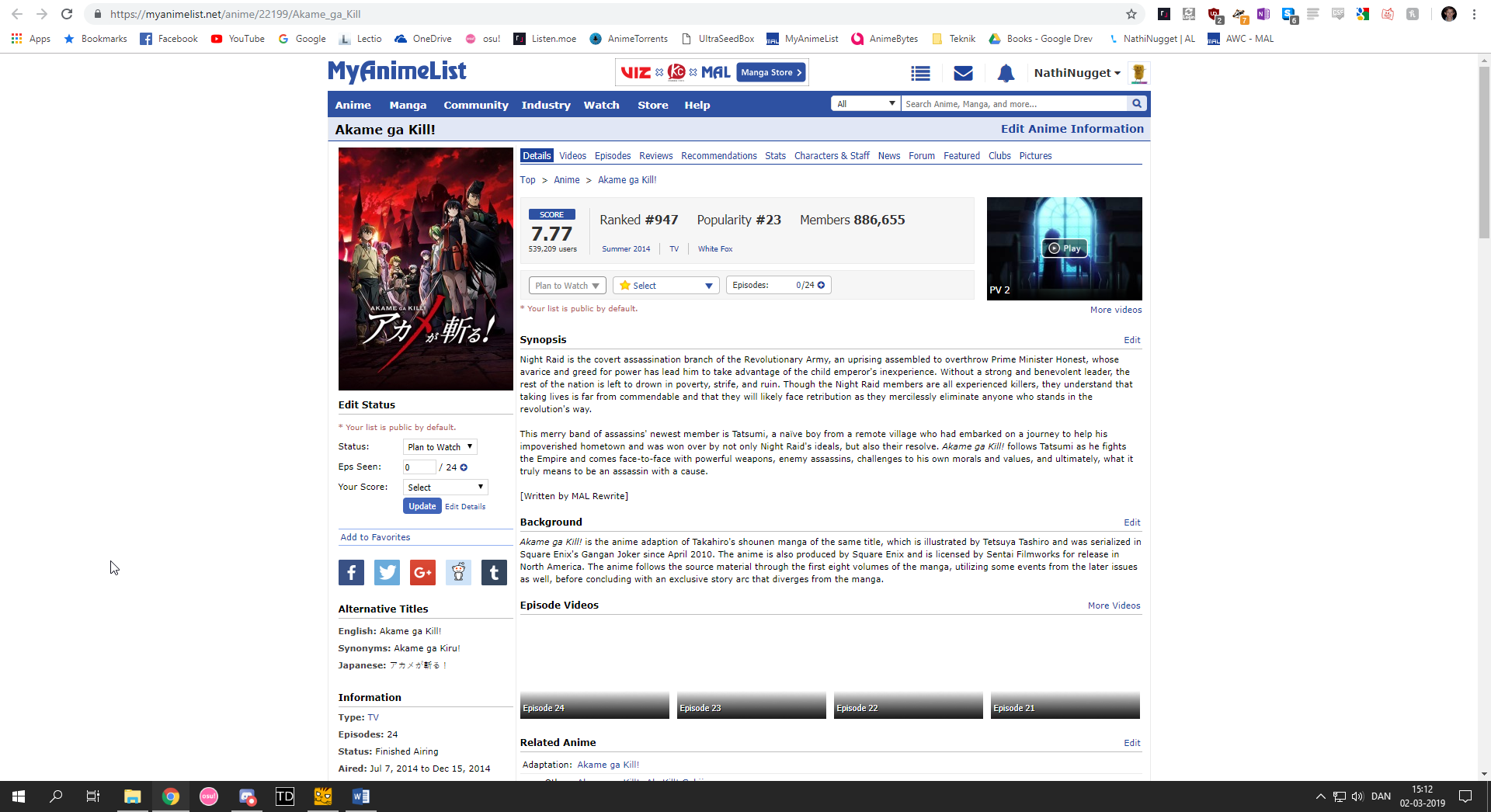This screenshot has width=1491, height=812.
Task: Open Industry menu in navigation bar
Action: point(546,105)
